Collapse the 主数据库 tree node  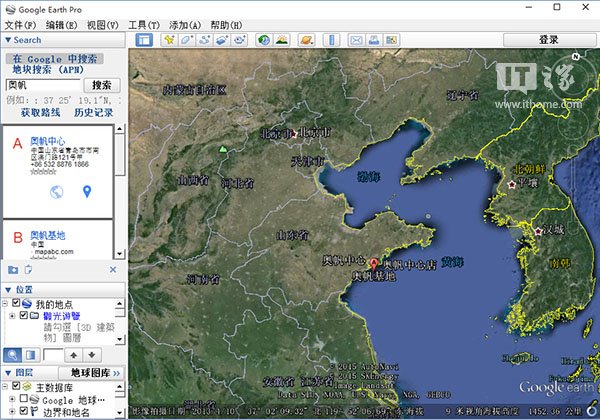(5, 387)
